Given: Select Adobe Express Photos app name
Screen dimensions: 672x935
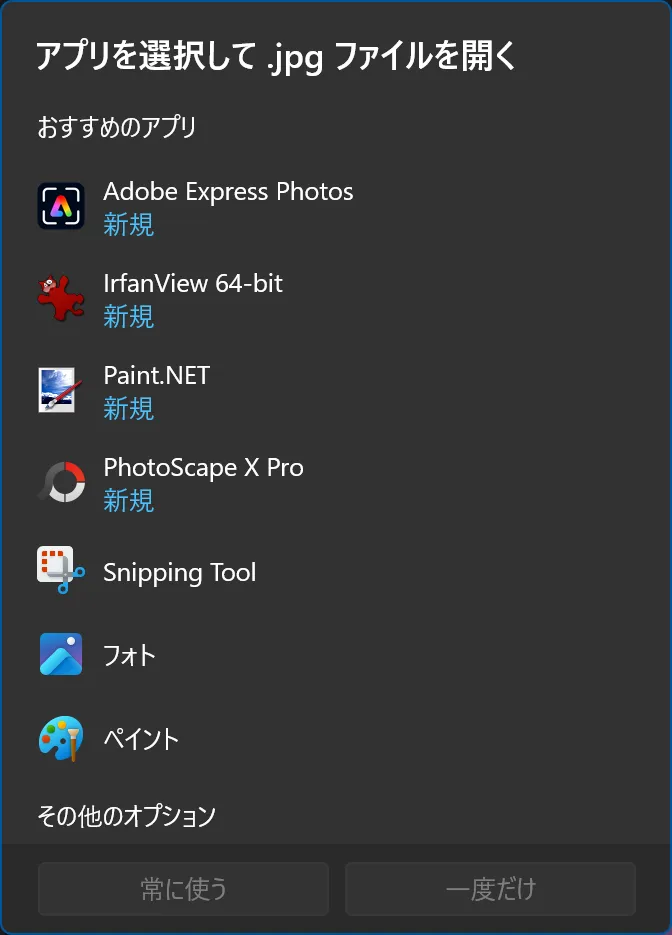Looking at the screenshot, I should [x=228, y=192].
